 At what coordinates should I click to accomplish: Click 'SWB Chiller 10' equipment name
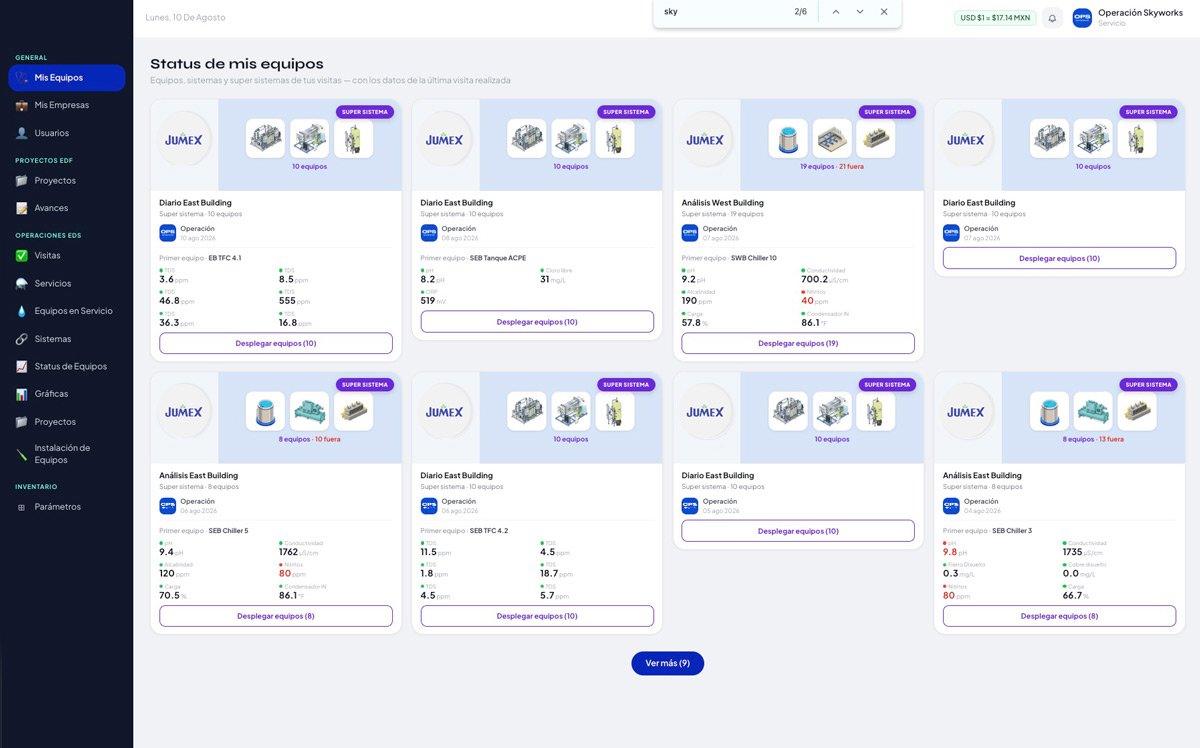[x=754, y=258]
